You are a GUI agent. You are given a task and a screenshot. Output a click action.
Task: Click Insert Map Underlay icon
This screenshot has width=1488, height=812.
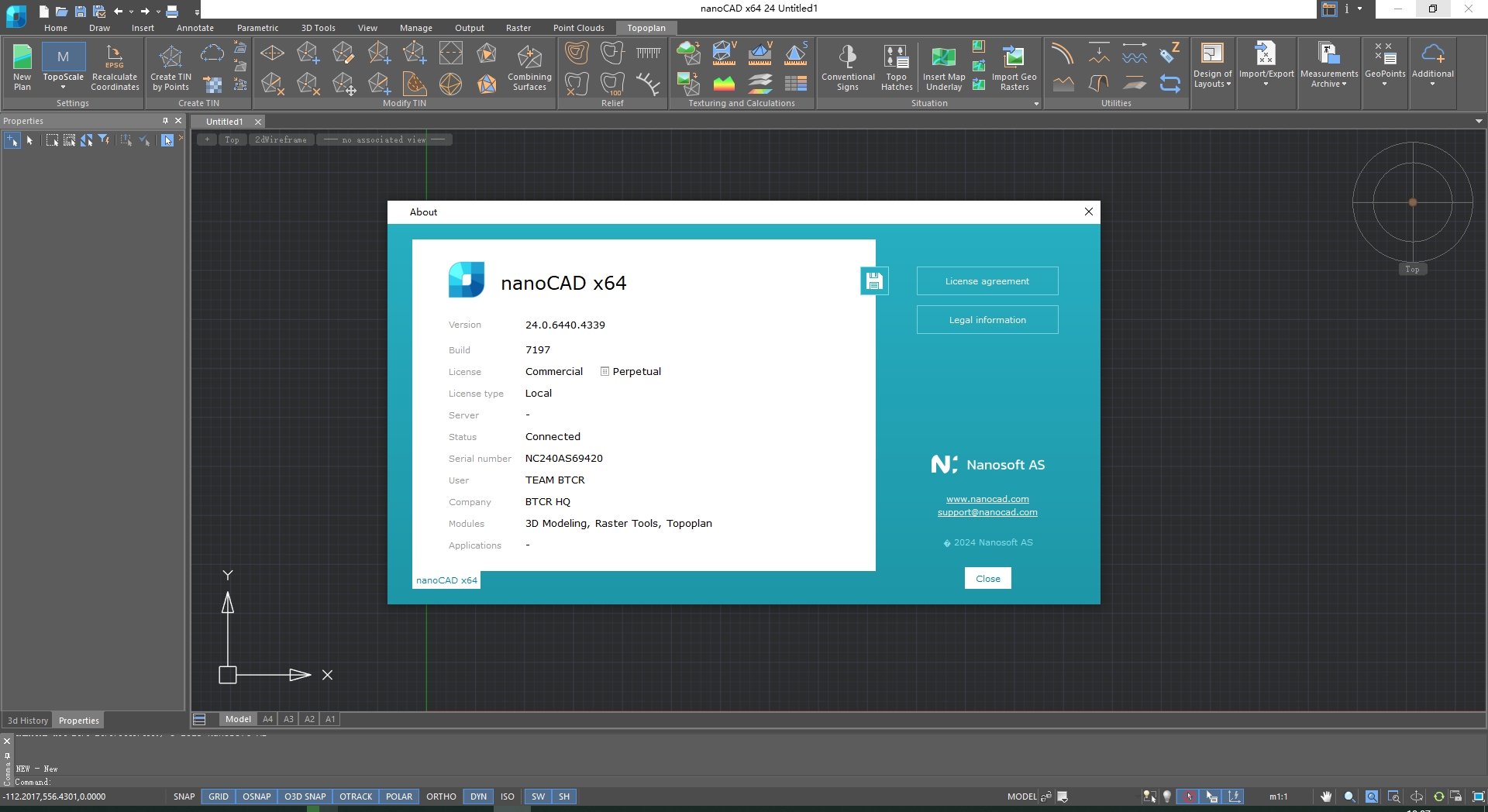click(943, 67)
